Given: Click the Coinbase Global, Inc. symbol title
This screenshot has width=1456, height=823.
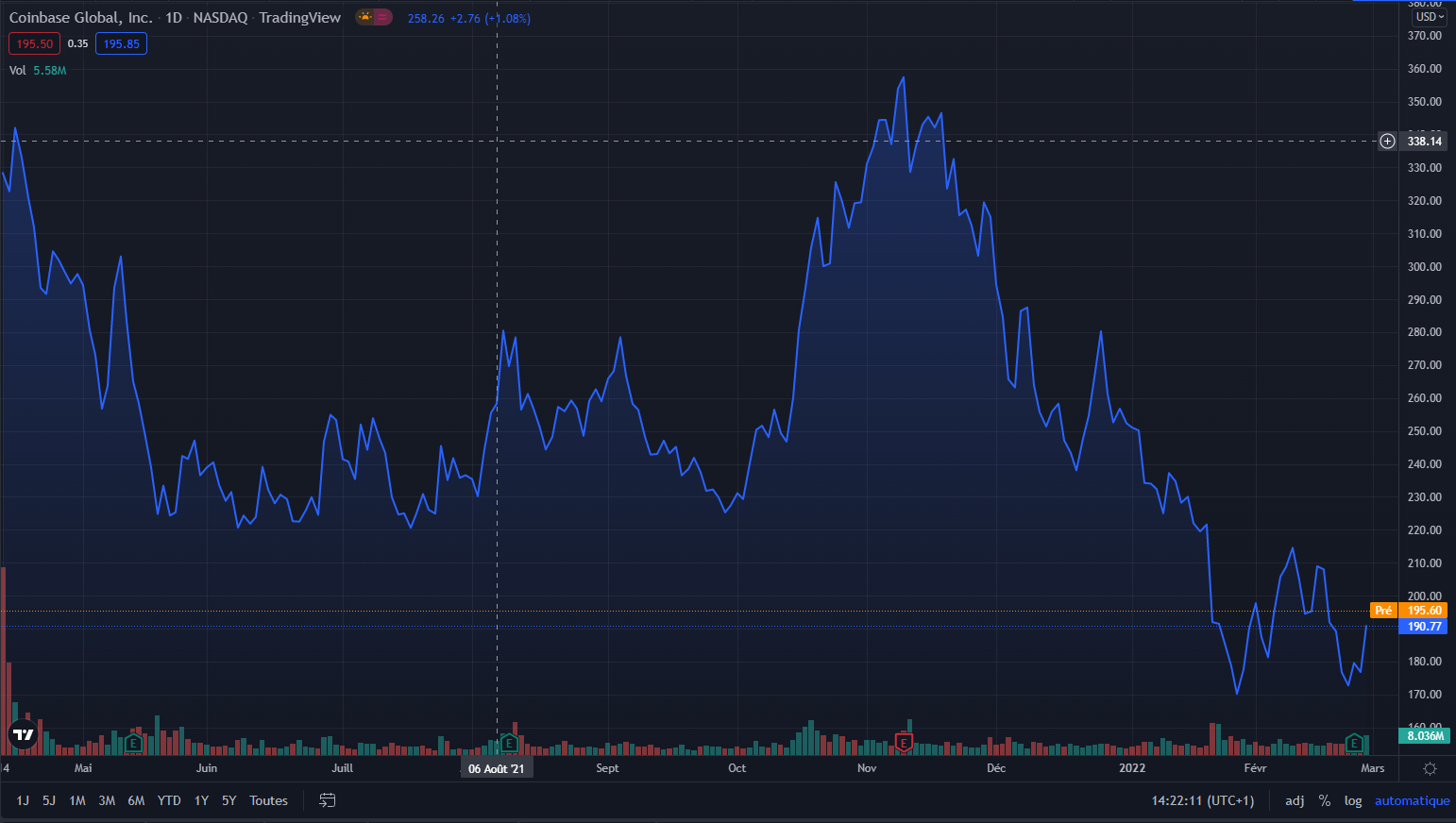Looking at the screenshot, I should [x=80, y=17].
